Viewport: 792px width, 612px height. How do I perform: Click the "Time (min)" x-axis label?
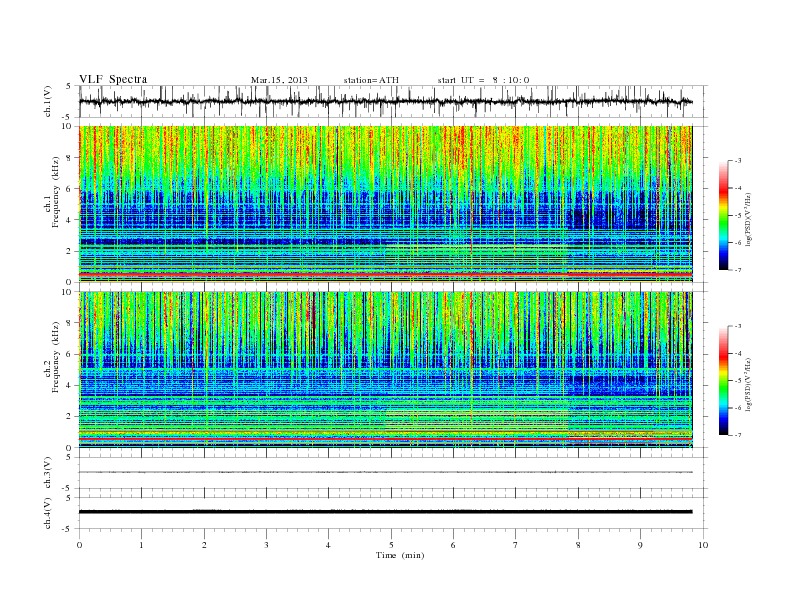click(400, 555)
